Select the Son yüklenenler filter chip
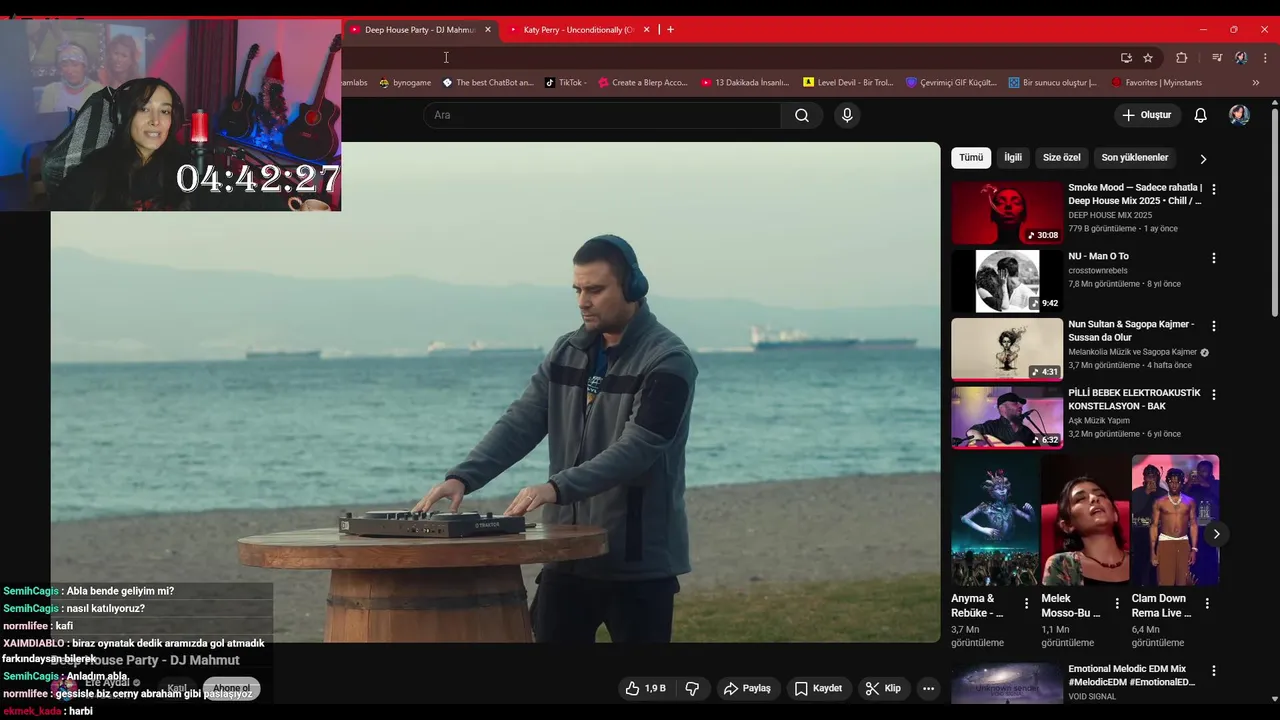The width and height of the screenshot is (1280, 720). (1135, 158)
